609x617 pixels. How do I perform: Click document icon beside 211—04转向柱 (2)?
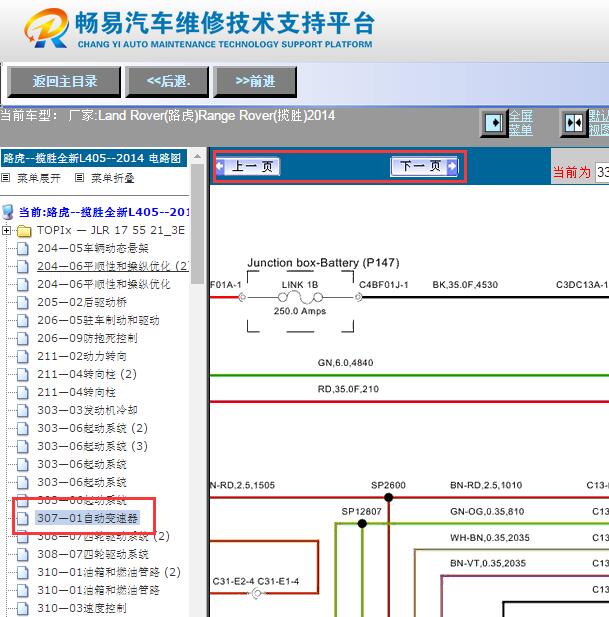click(23, 375)
